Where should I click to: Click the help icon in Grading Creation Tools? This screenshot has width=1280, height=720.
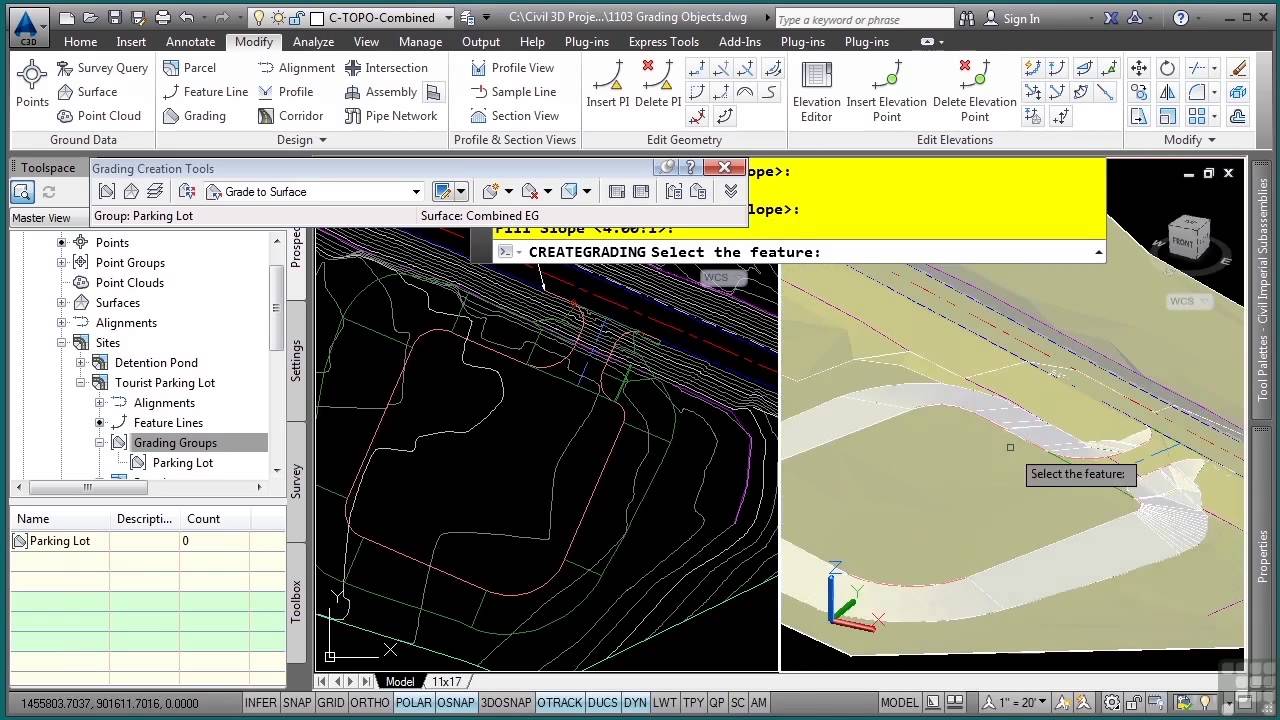689,168
